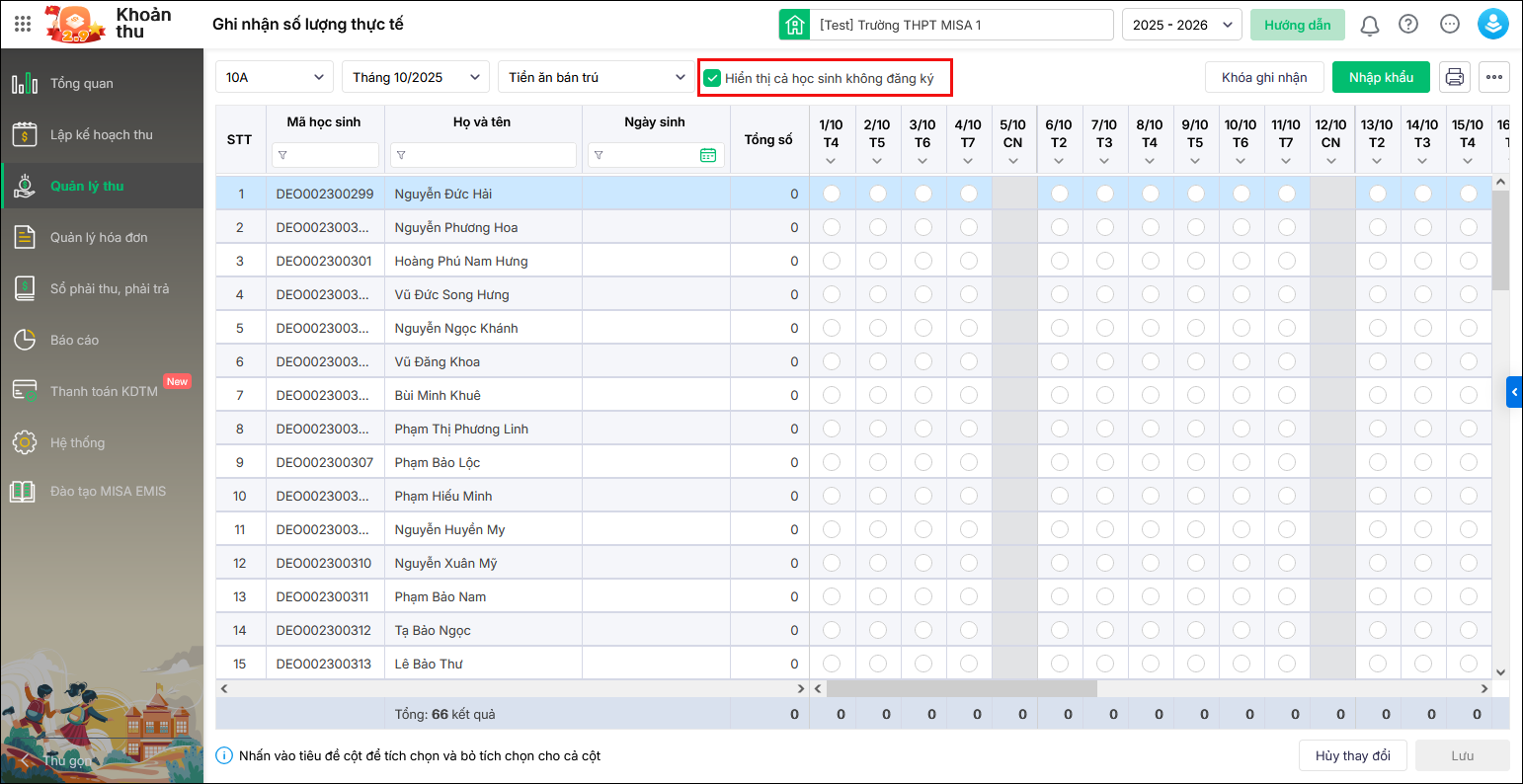
Task: Open the 2025 - 2026 school year dropdown
Action: [x=1181, y=25]
